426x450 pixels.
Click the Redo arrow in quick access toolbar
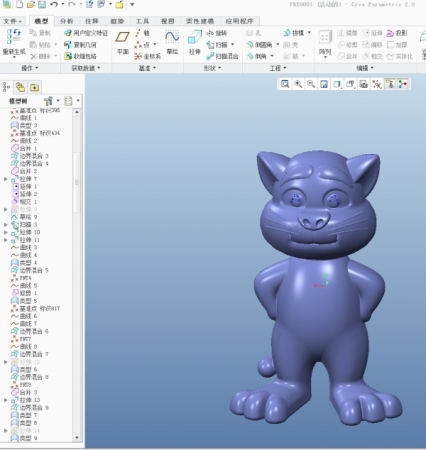[72, 4]
